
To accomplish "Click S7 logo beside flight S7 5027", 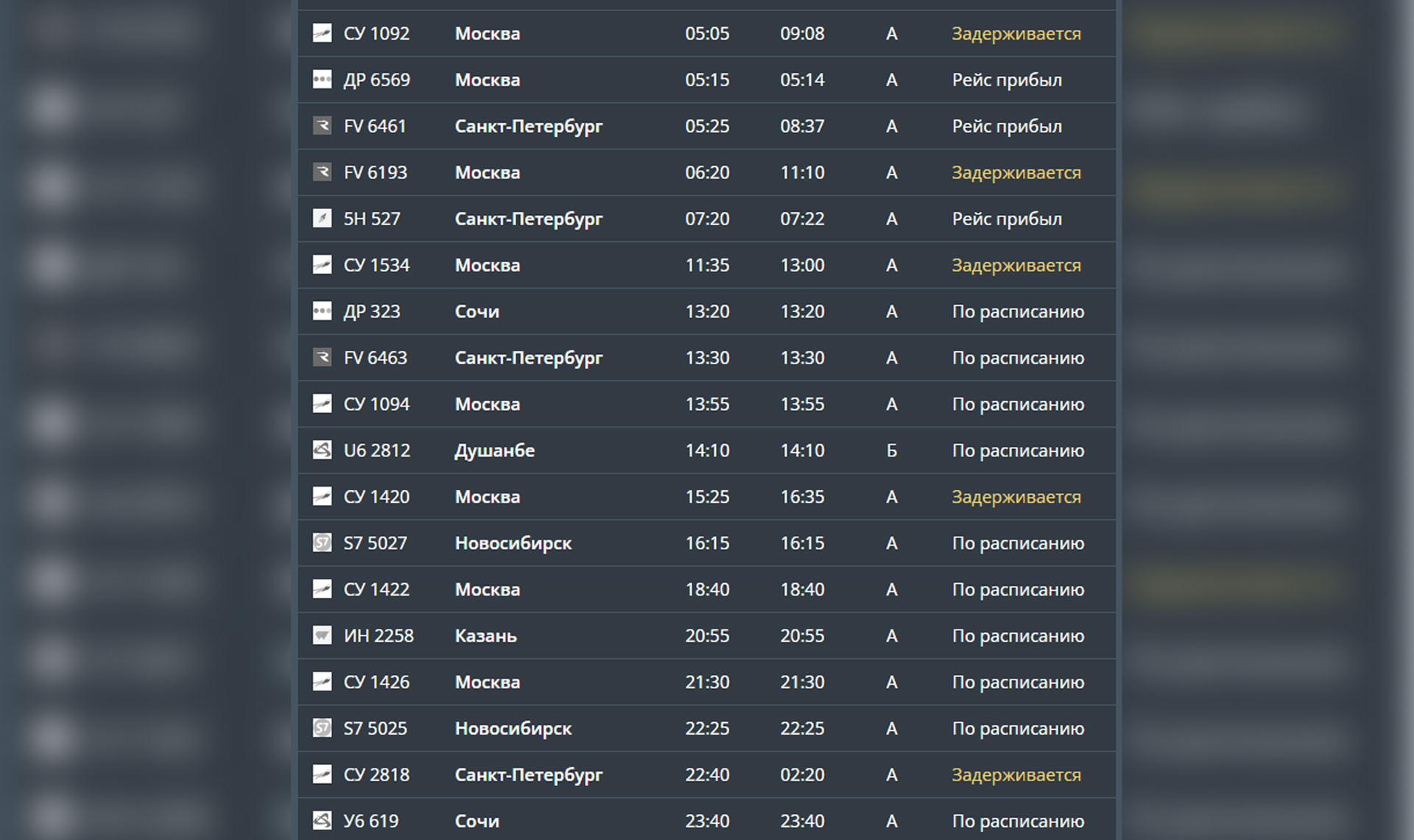I will [322, 543].
